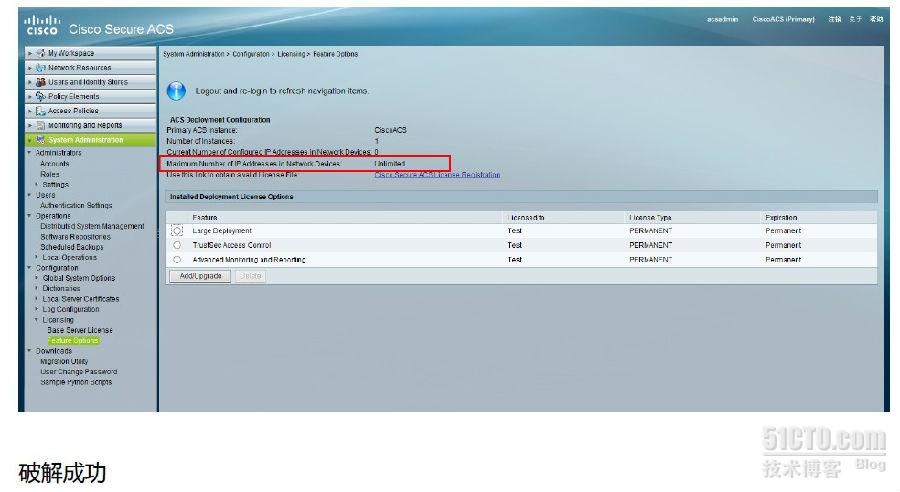The height and width of the screenshot is (492, 900).
Task: Expand Monitoring and Reports arrow
Action: click(30, 125)
